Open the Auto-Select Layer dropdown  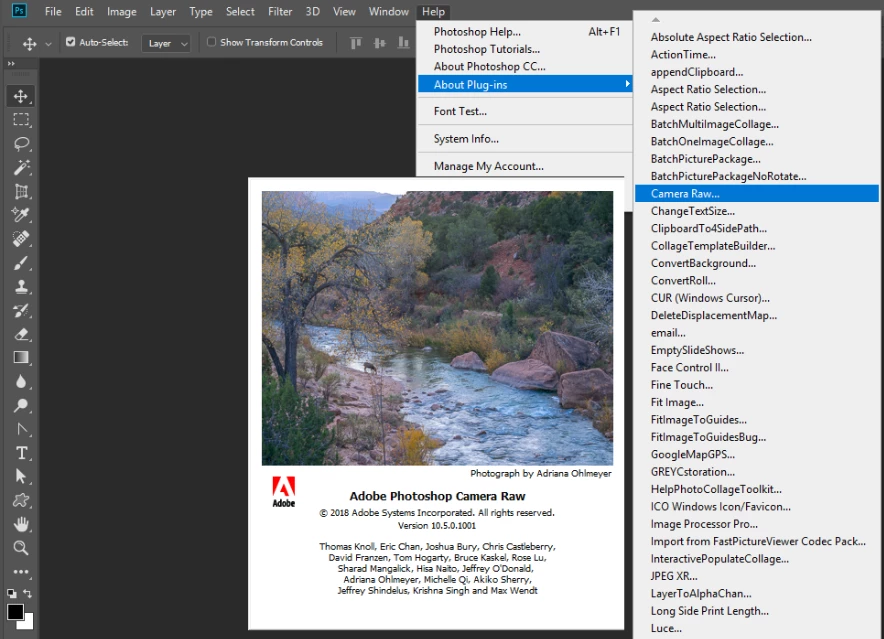coord(166,43)
